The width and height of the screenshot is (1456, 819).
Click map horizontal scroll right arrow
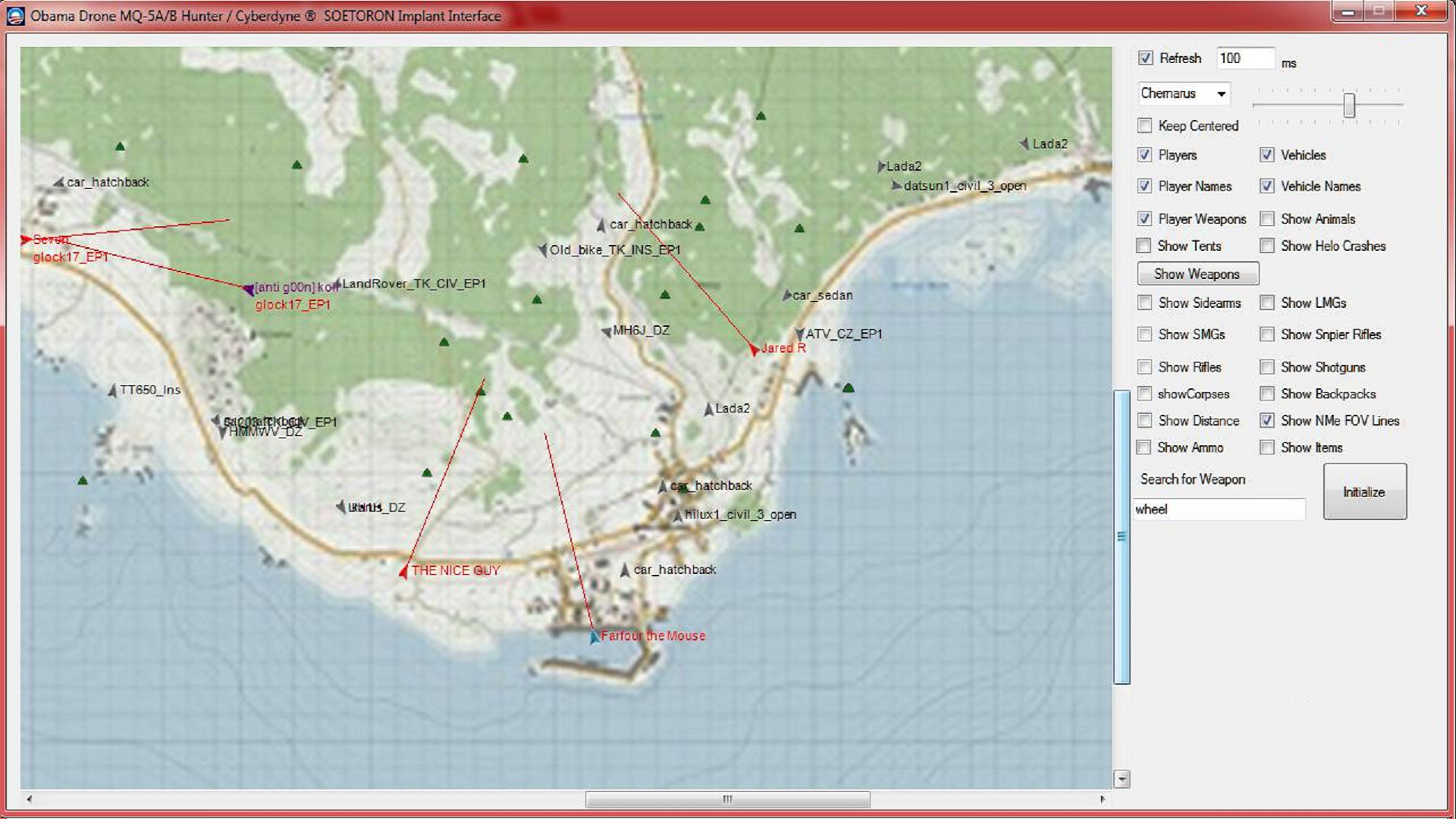point(1102,799)
